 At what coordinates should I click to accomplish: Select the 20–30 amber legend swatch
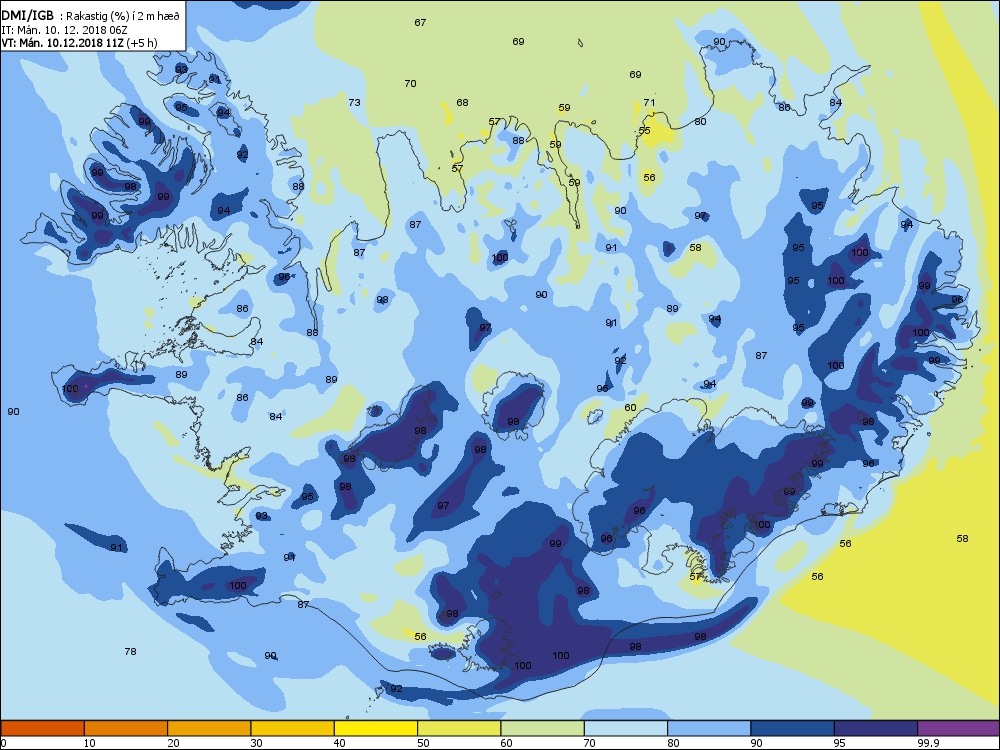(209, 728)
